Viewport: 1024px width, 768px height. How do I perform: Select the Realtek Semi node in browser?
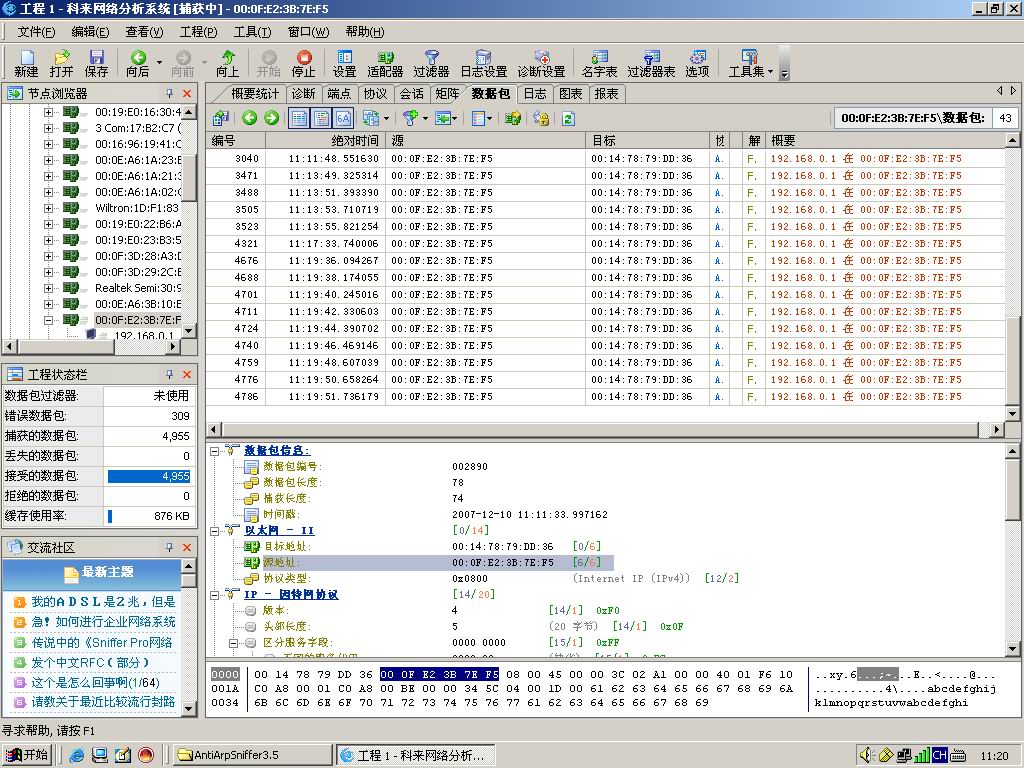tap(137, 288)
